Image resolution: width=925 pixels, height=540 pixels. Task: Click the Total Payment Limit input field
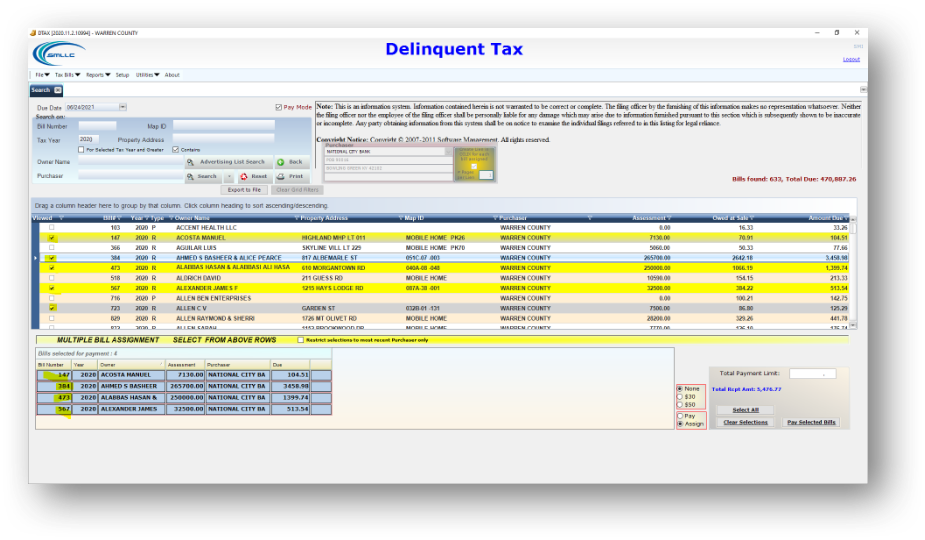[x=812, y=373]
